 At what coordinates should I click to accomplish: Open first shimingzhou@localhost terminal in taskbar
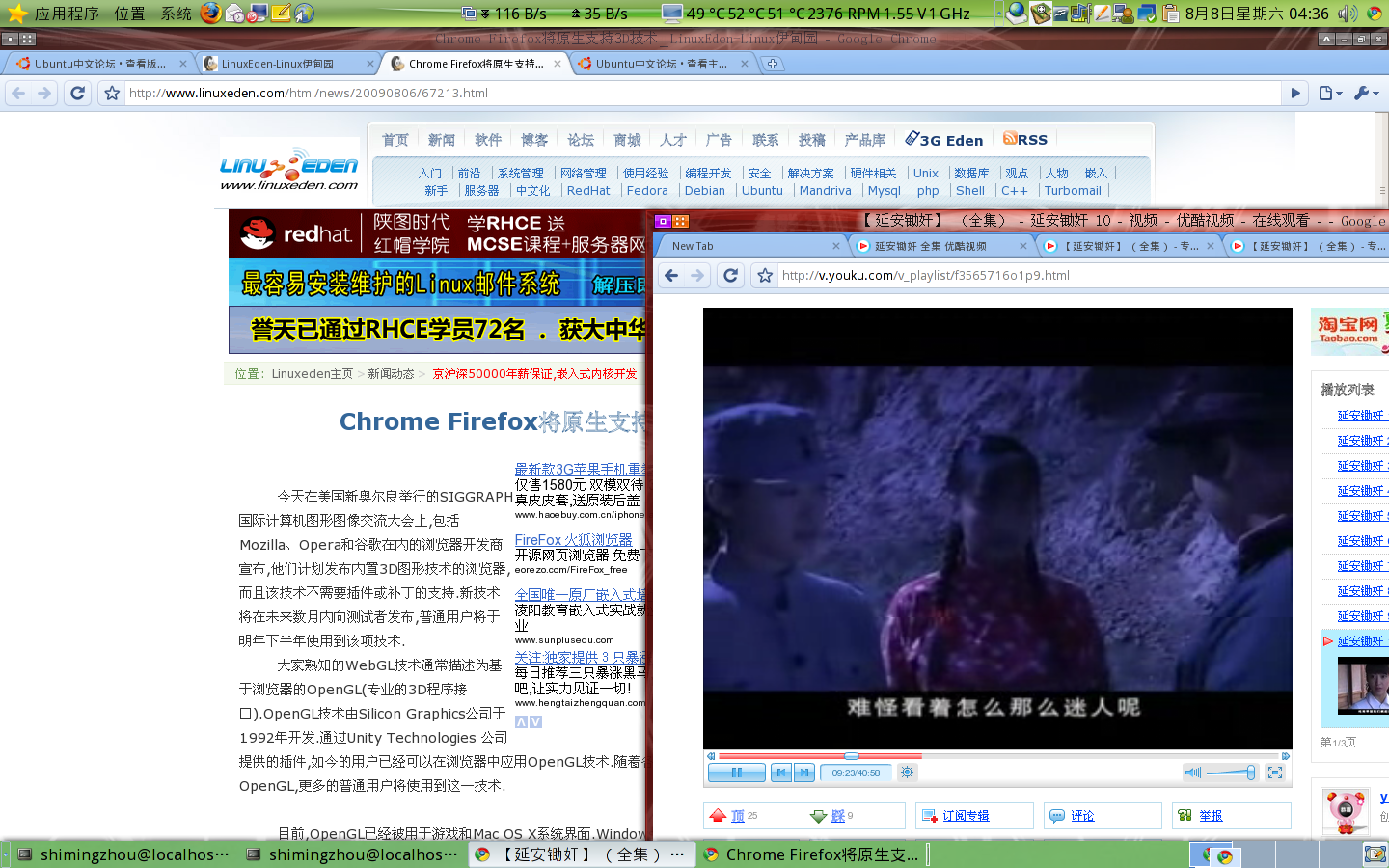point(123,854)
